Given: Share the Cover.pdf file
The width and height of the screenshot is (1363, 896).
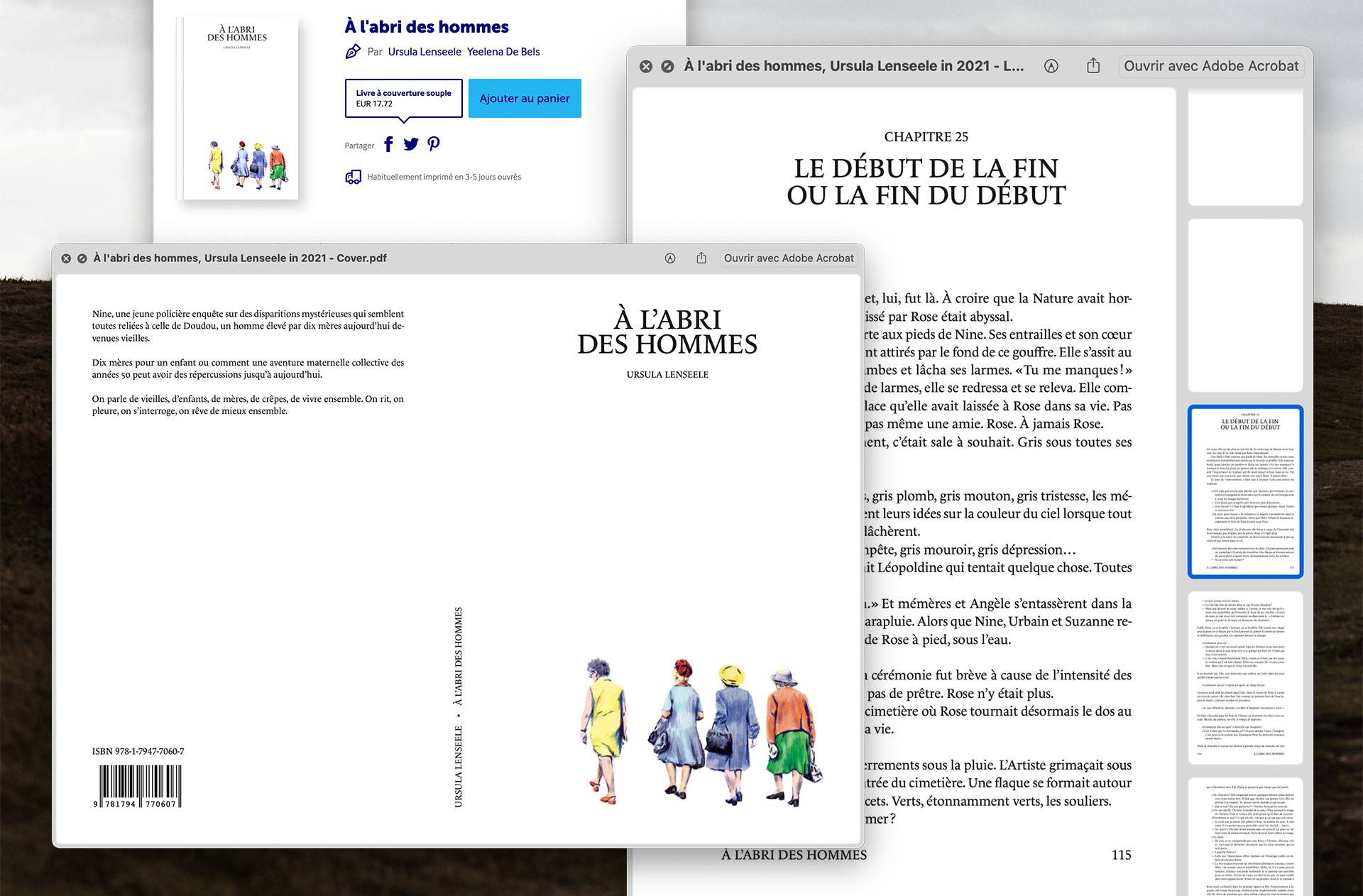Looking at the screenshot, I should coord(701,258).
